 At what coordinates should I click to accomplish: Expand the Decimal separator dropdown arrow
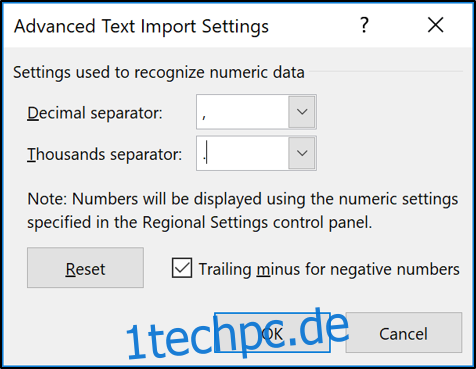[x=302, y=112]
